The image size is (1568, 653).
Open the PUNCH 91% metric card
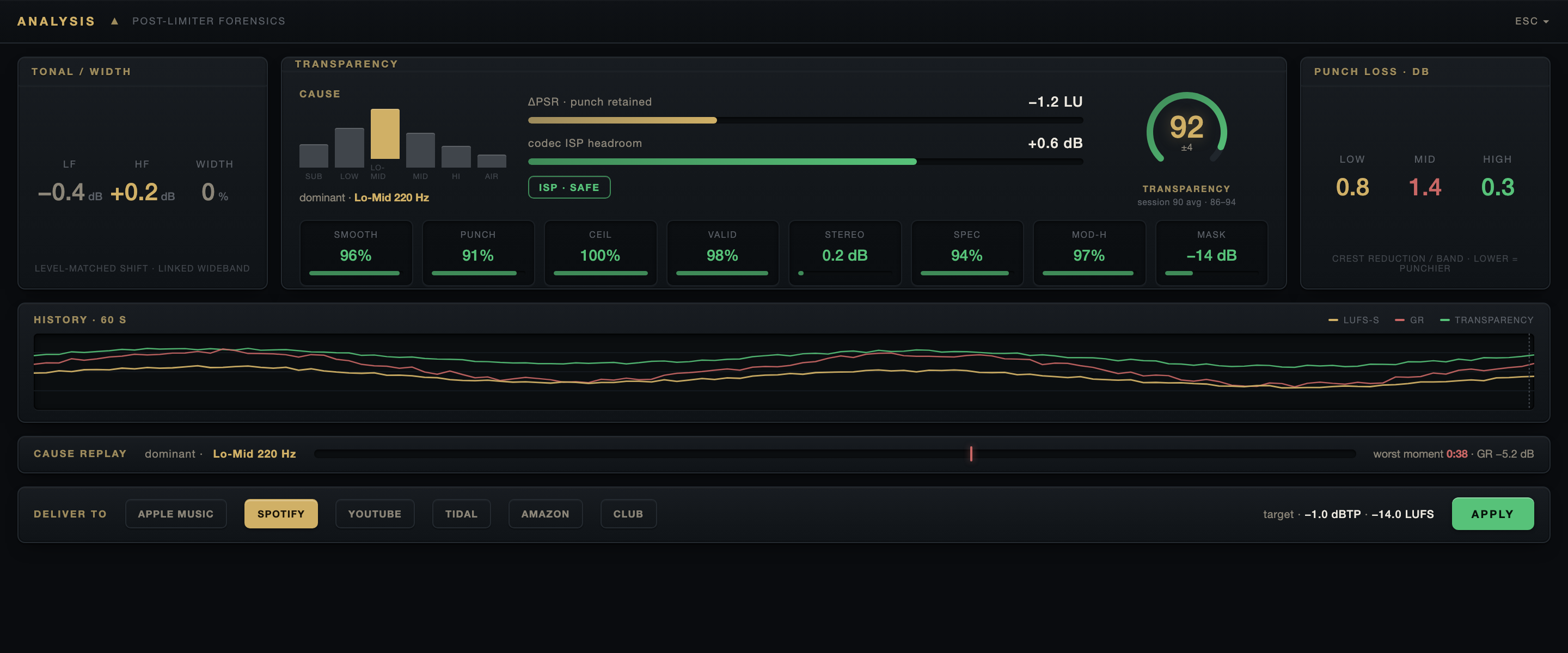click(x=478, y=252)
